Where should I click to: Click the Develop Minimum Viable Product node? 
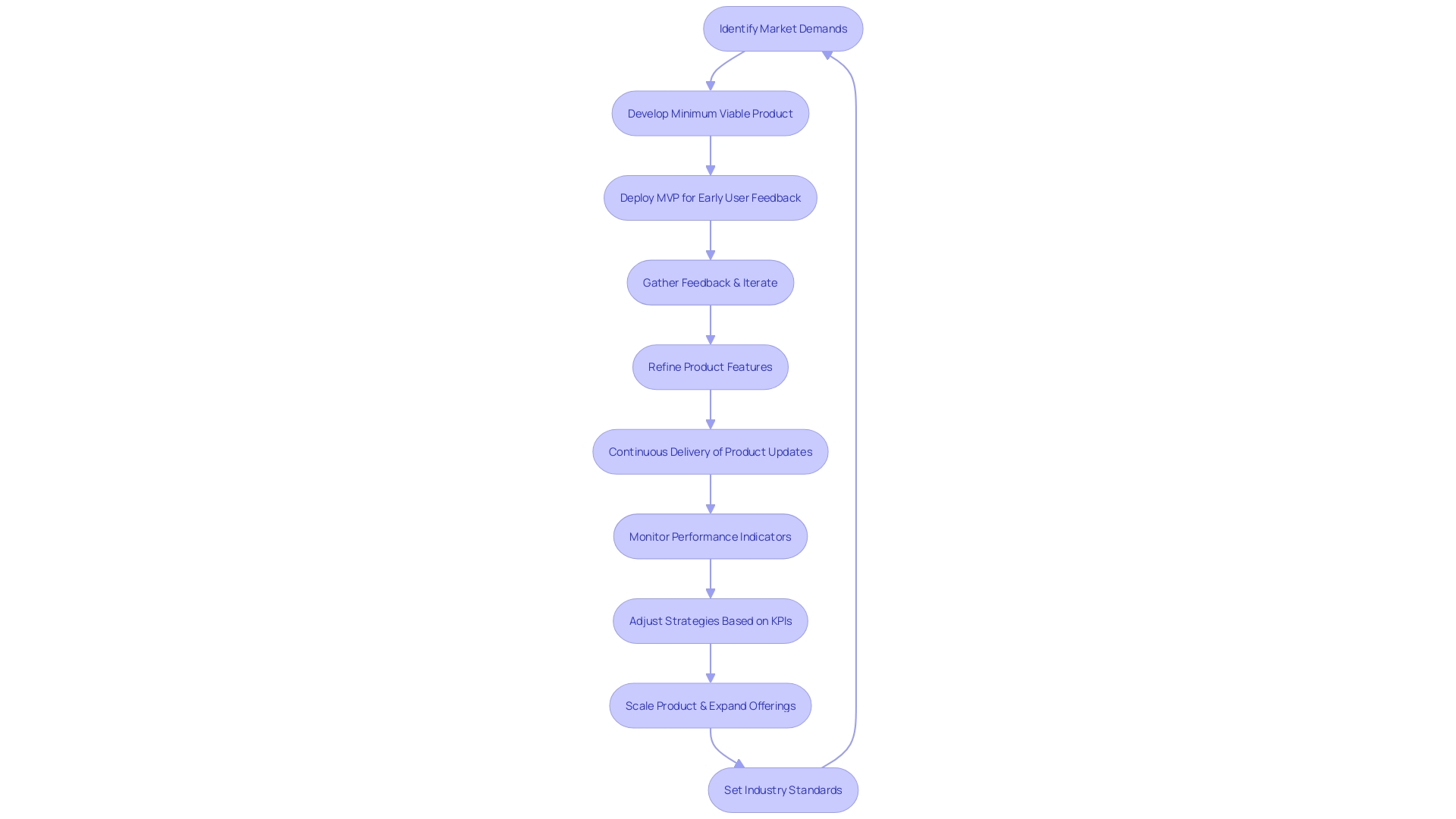click(x=710, y=113)
